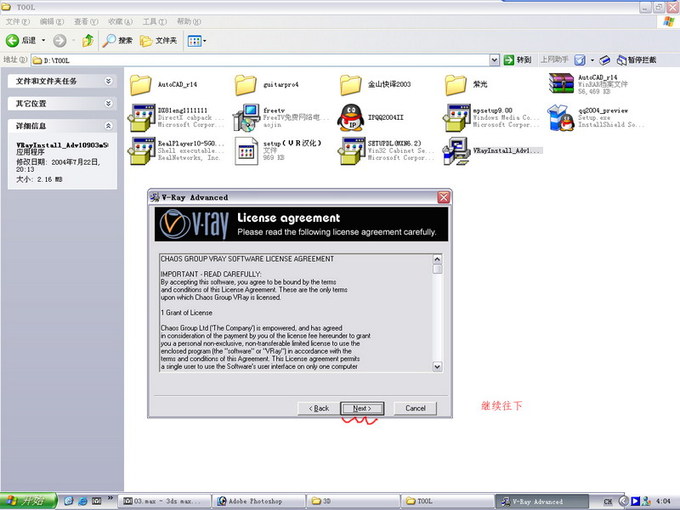Select the setup (VR汉化) file
The width and height of the screenshot is (680, 510).
pos(278,150)
